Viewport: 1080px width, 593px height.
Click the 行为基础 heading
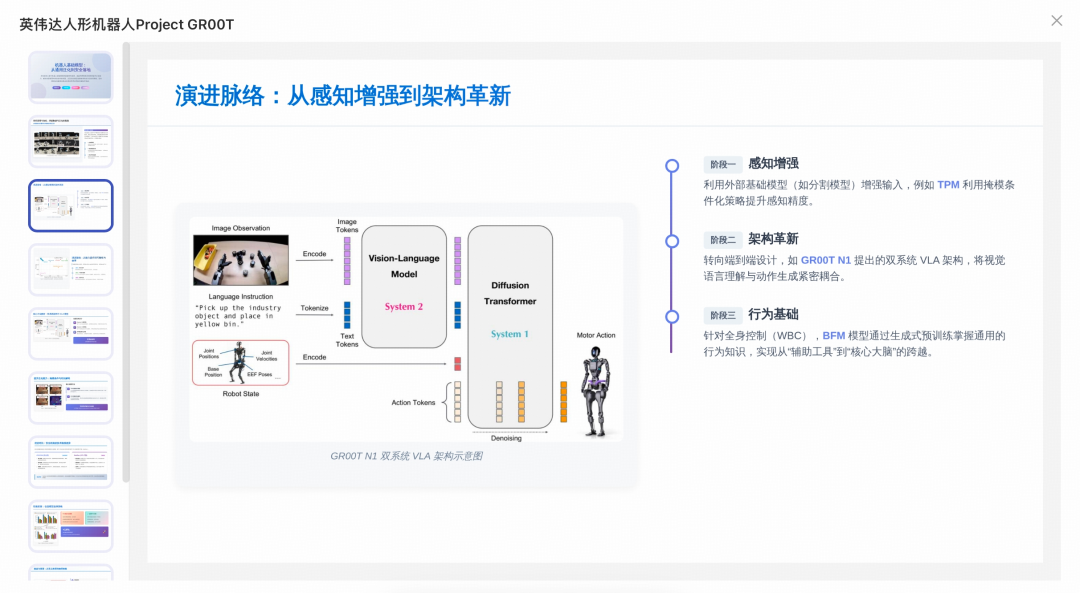(773, 314)
